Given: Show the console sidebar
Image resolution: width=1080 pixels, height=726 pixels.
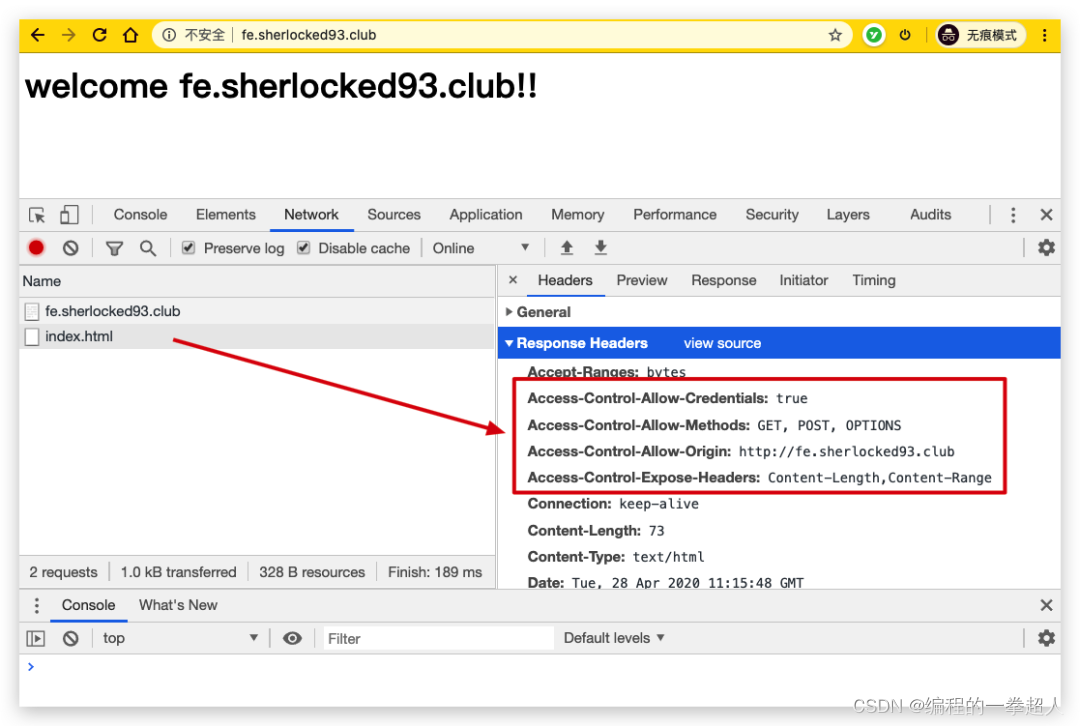Looking at the screenshot, I should (36, 639).
